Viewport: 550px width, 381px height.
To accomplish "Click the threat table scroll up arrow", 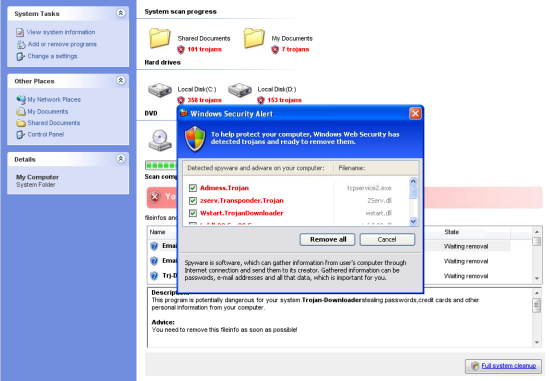I will [537, 232].
